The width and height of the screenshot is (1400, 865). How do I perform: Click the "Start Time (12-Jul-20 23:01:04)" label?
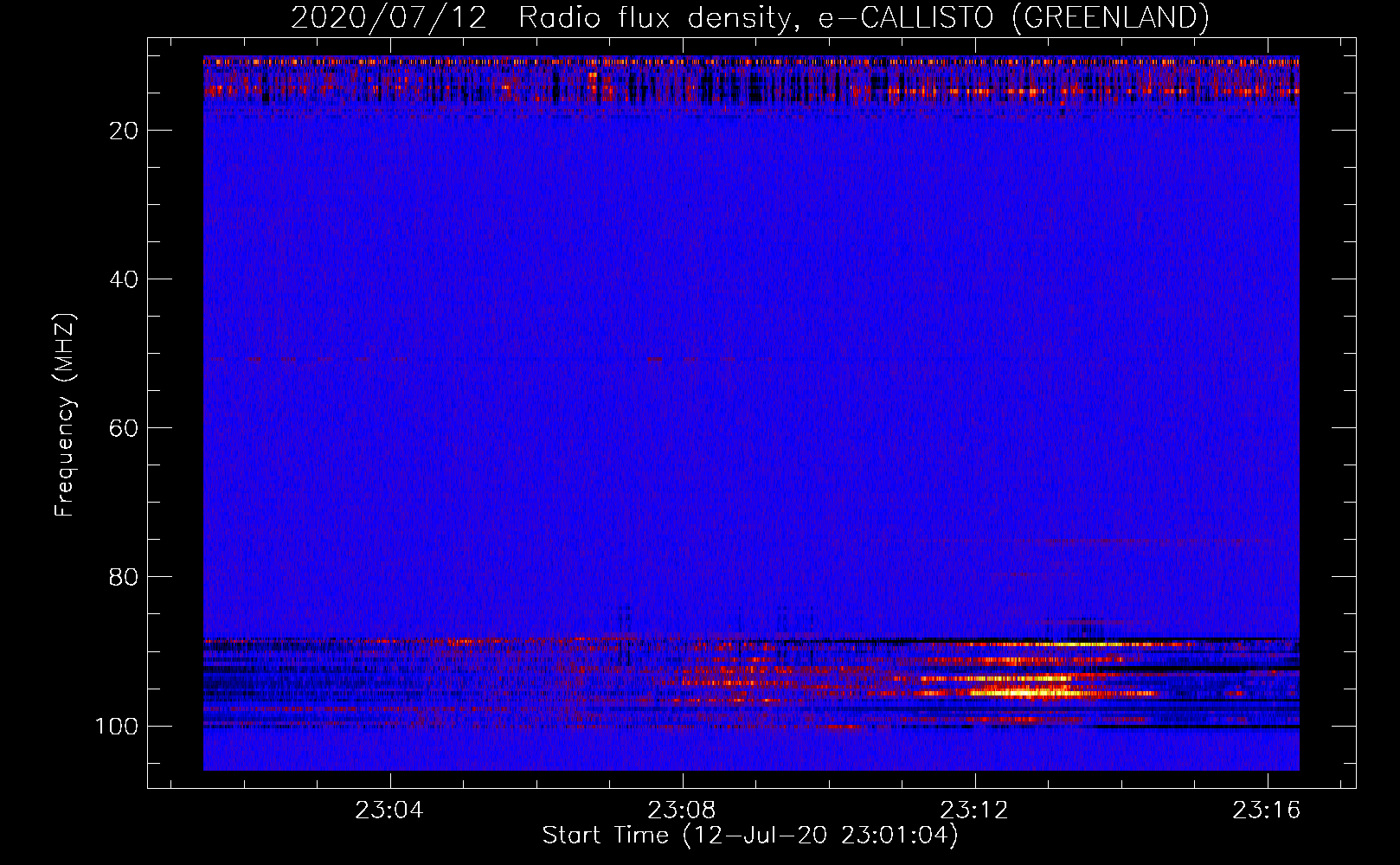coord(750,836)
